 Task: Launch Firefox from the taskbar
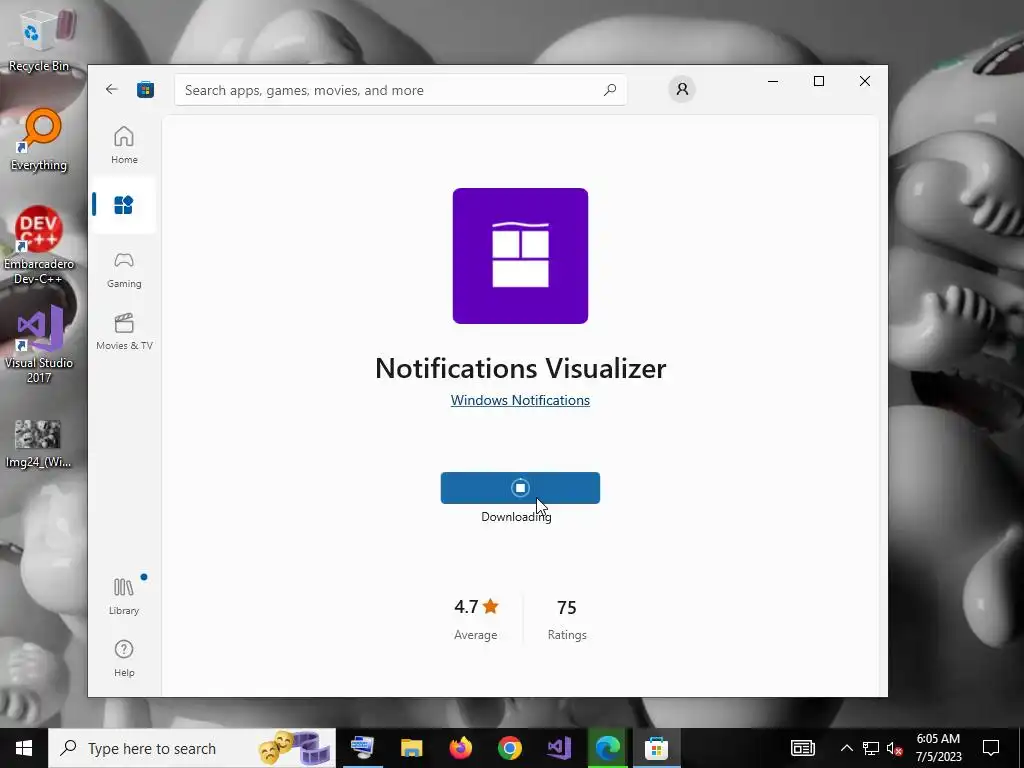[x=460, y=748]
